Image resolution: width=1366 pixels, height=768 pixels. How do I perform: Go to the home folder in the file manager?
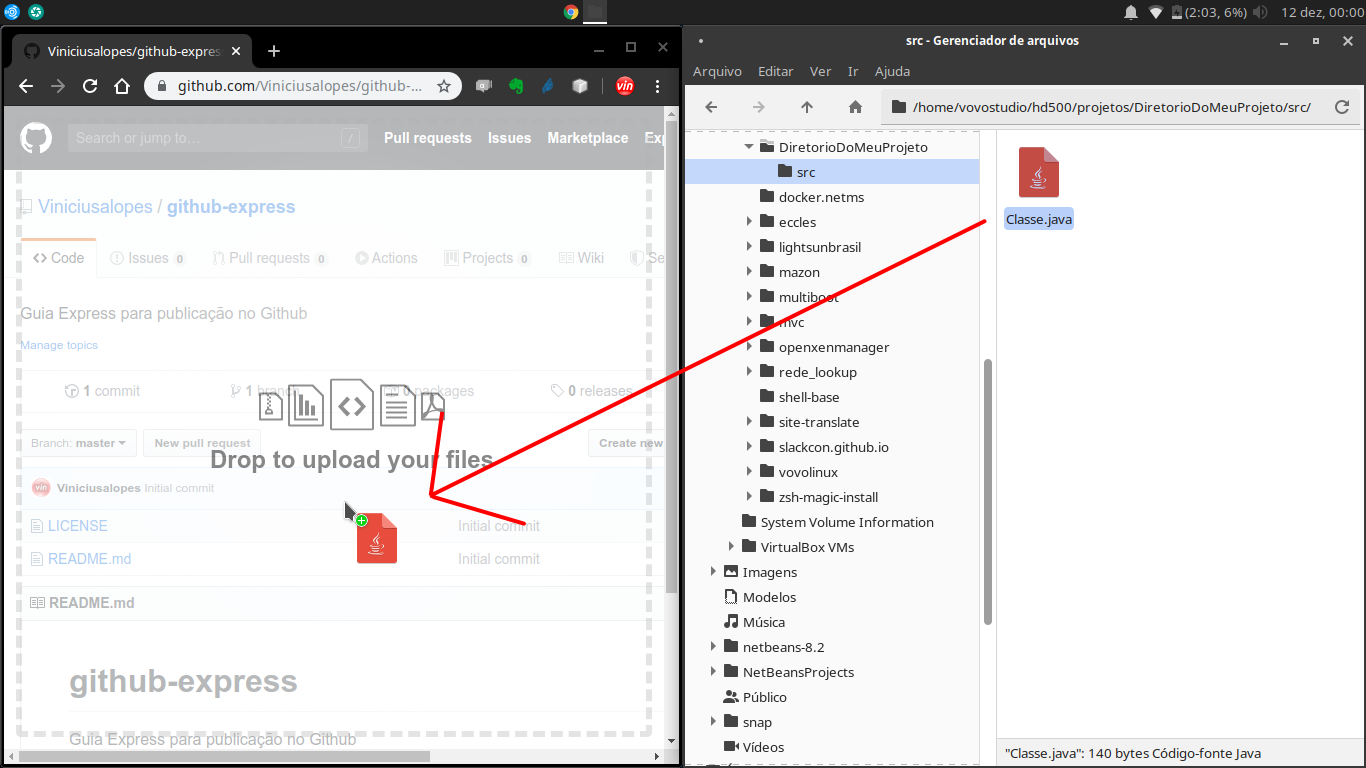(855, 107)
